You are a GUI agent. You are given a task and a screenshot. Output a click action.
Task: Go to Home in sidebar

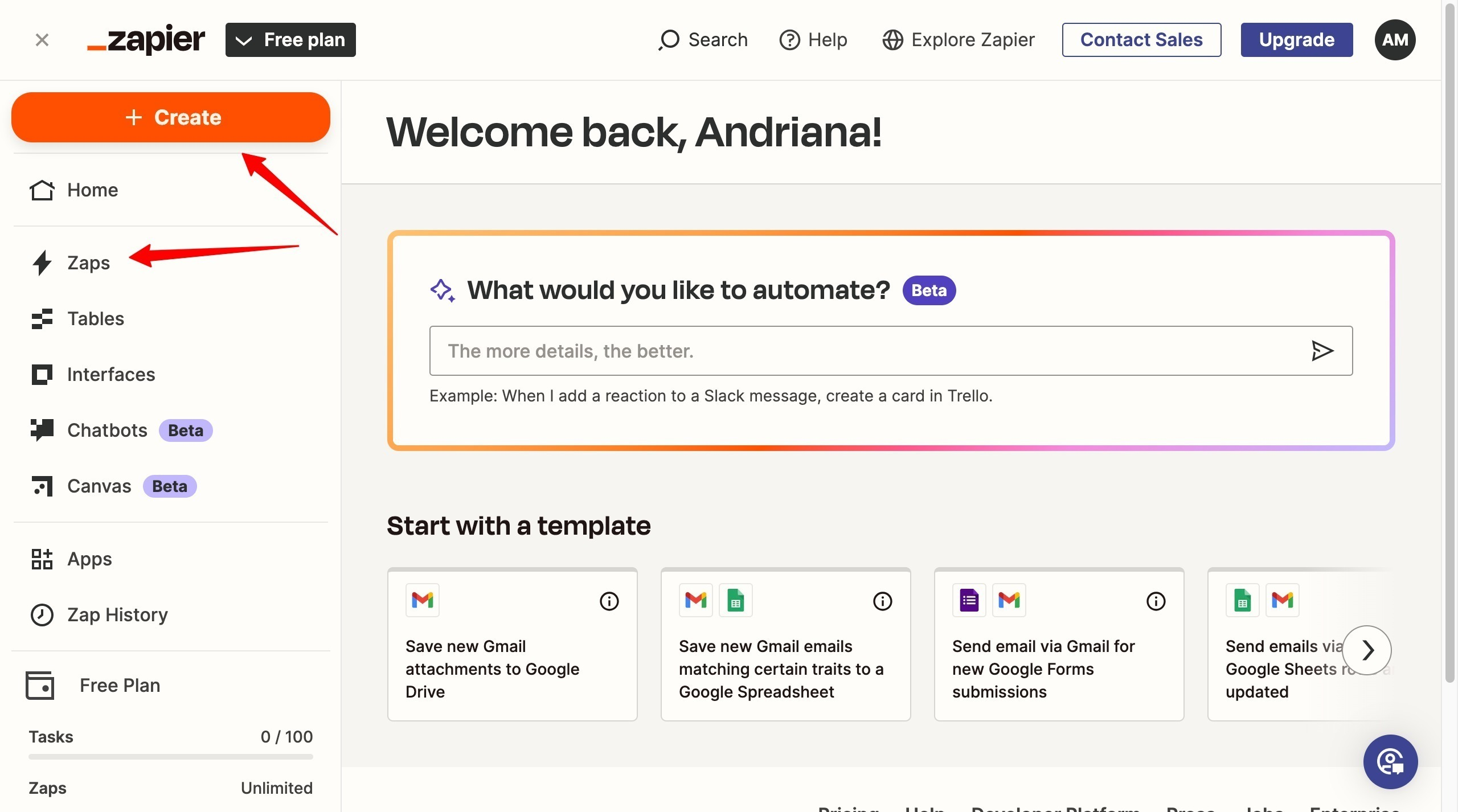pyautogui.click(x=92, y=190)
